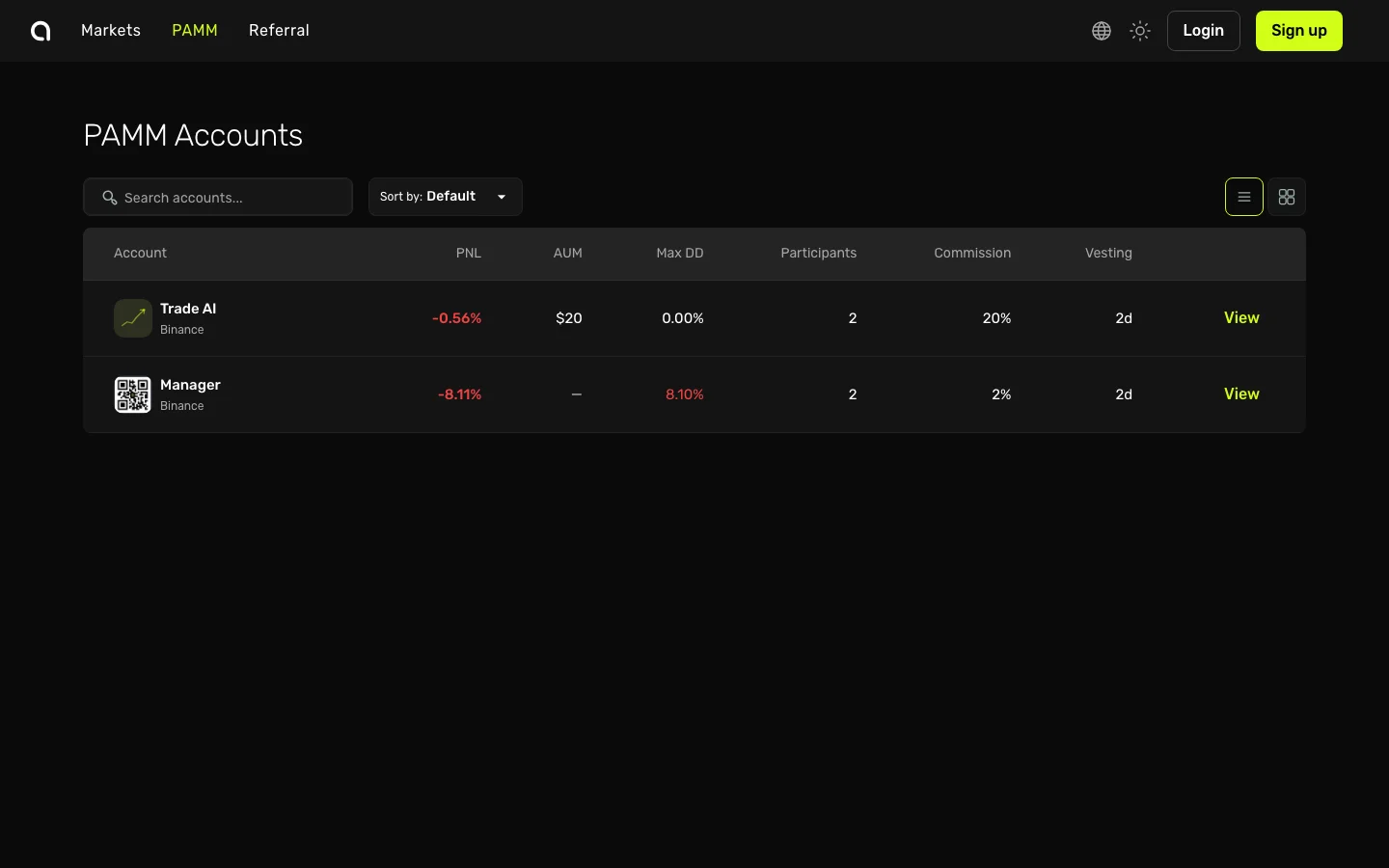Switch to grid view layout
Screen dimensions: 1389x868
(x=1287, y=197)
